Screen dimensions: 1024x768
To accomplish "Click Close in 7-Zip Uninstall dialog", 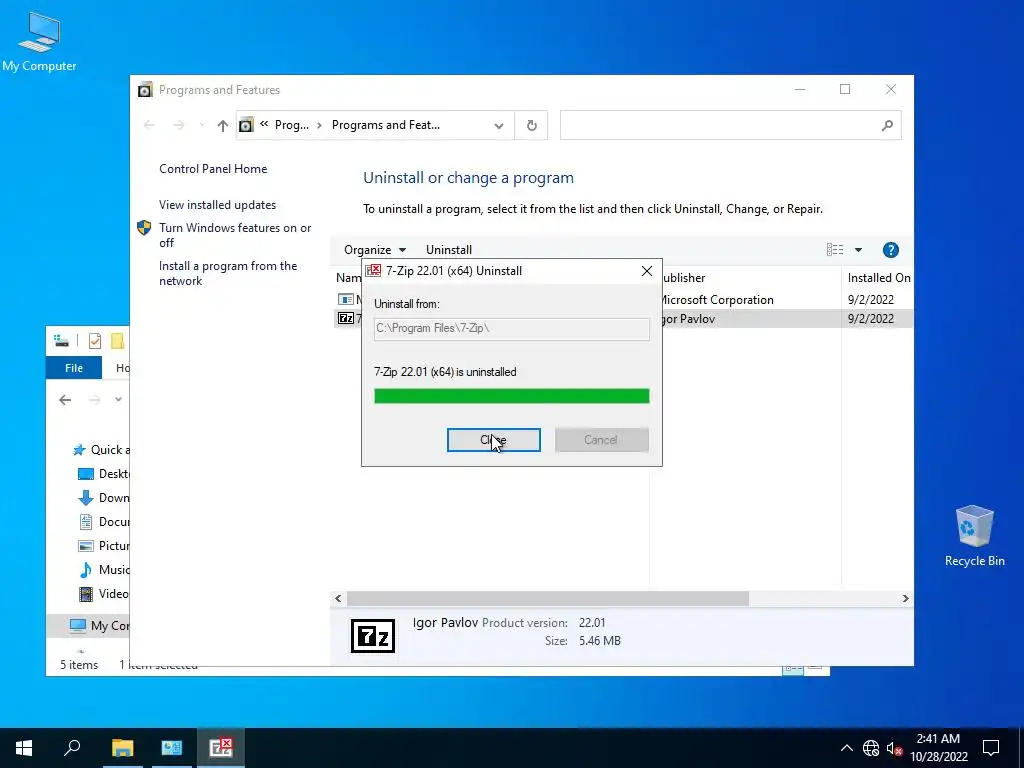I will 494,440.
